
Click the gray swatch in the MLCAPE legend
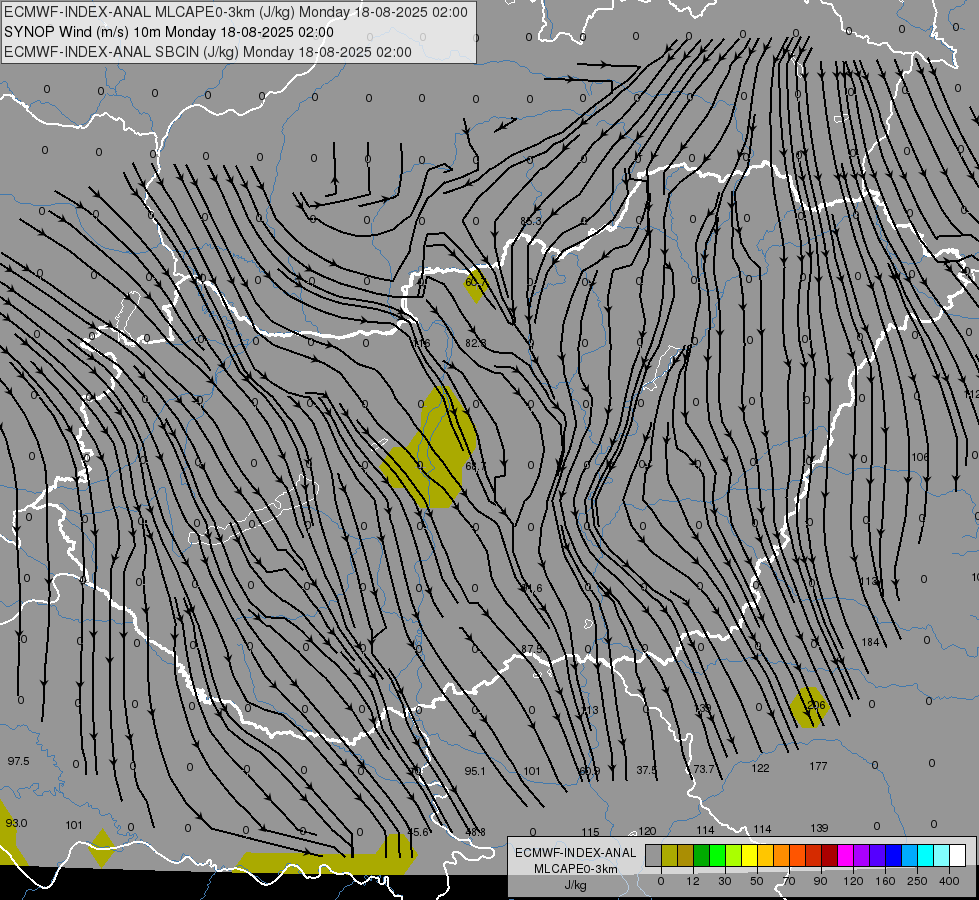[x=654, y=855]
